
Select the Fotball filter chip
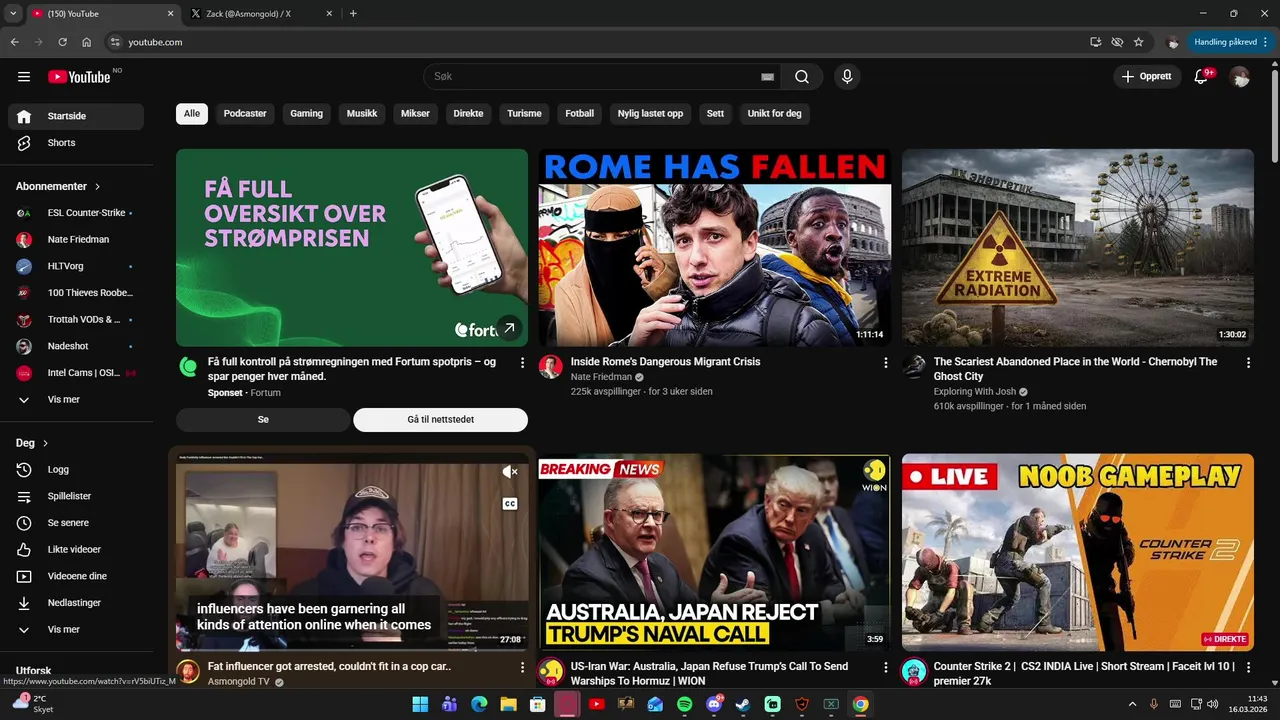pyautogui.click(x=580, y=114)
